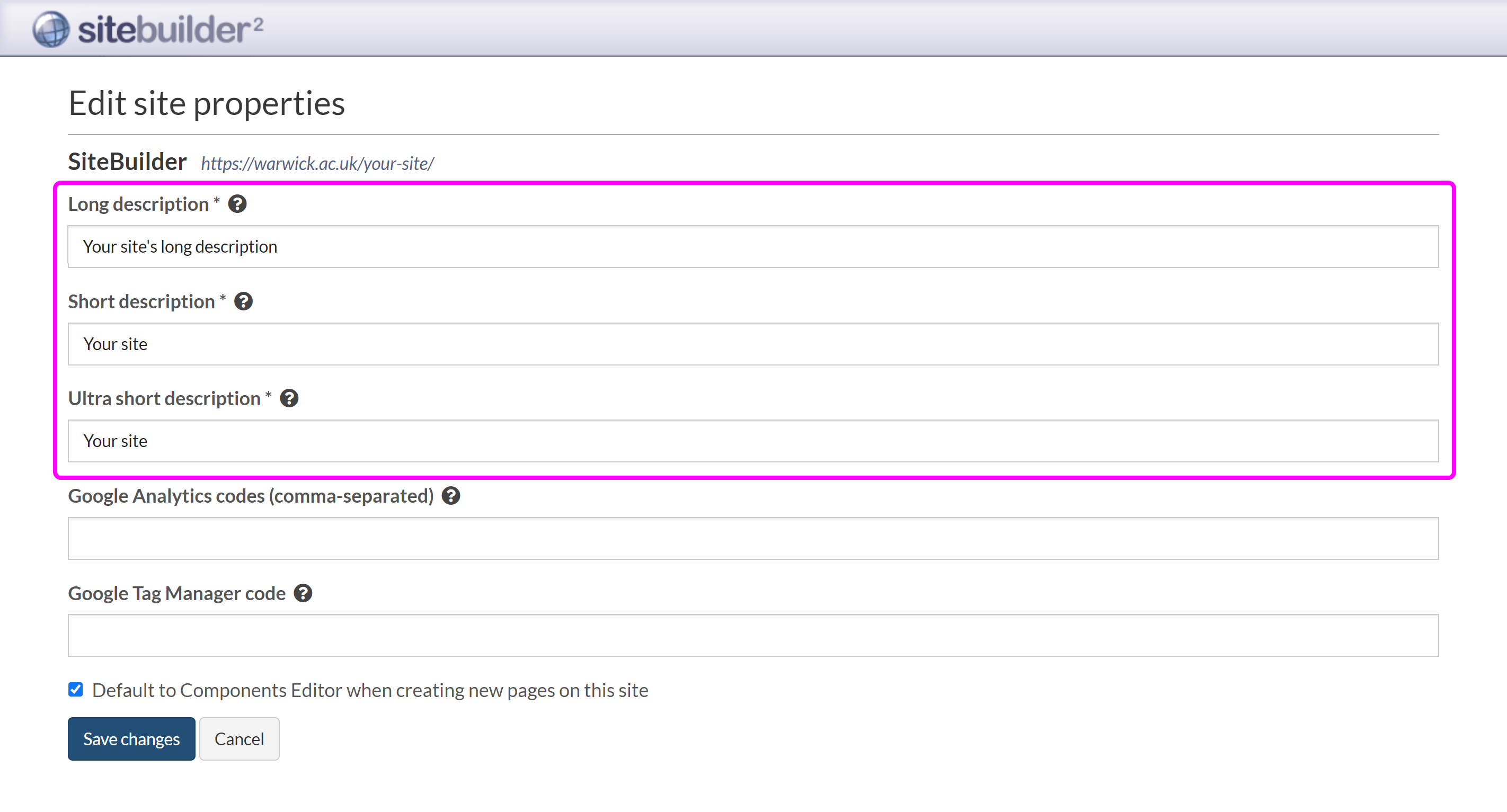Open help icon next to Short description
Image resolution: width=1507 pixels, height=812 pixels.
[x=243, y=301]
